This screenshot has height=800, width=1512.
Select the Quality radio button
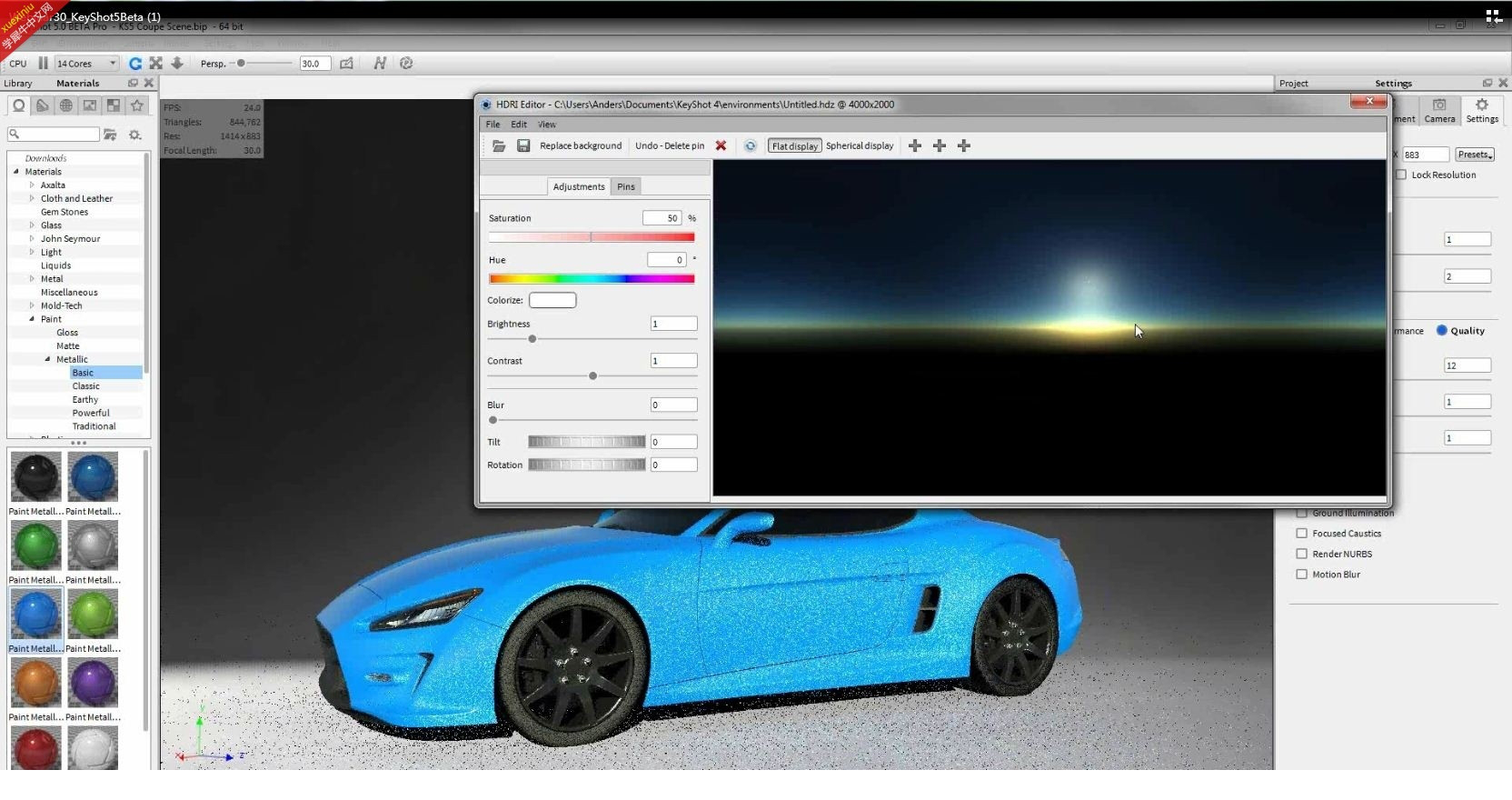click(1441, 330)
